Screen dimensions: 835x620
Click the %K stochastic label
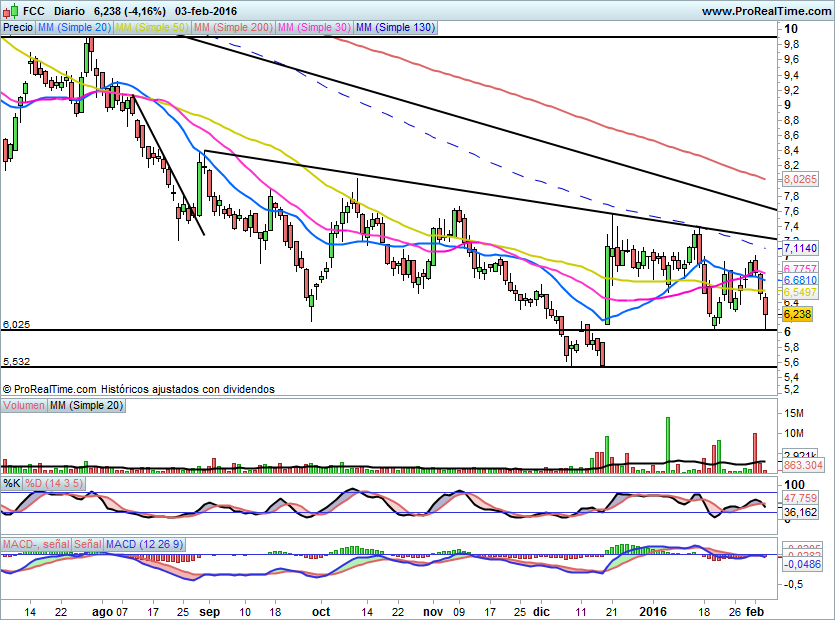click(12, 484)
